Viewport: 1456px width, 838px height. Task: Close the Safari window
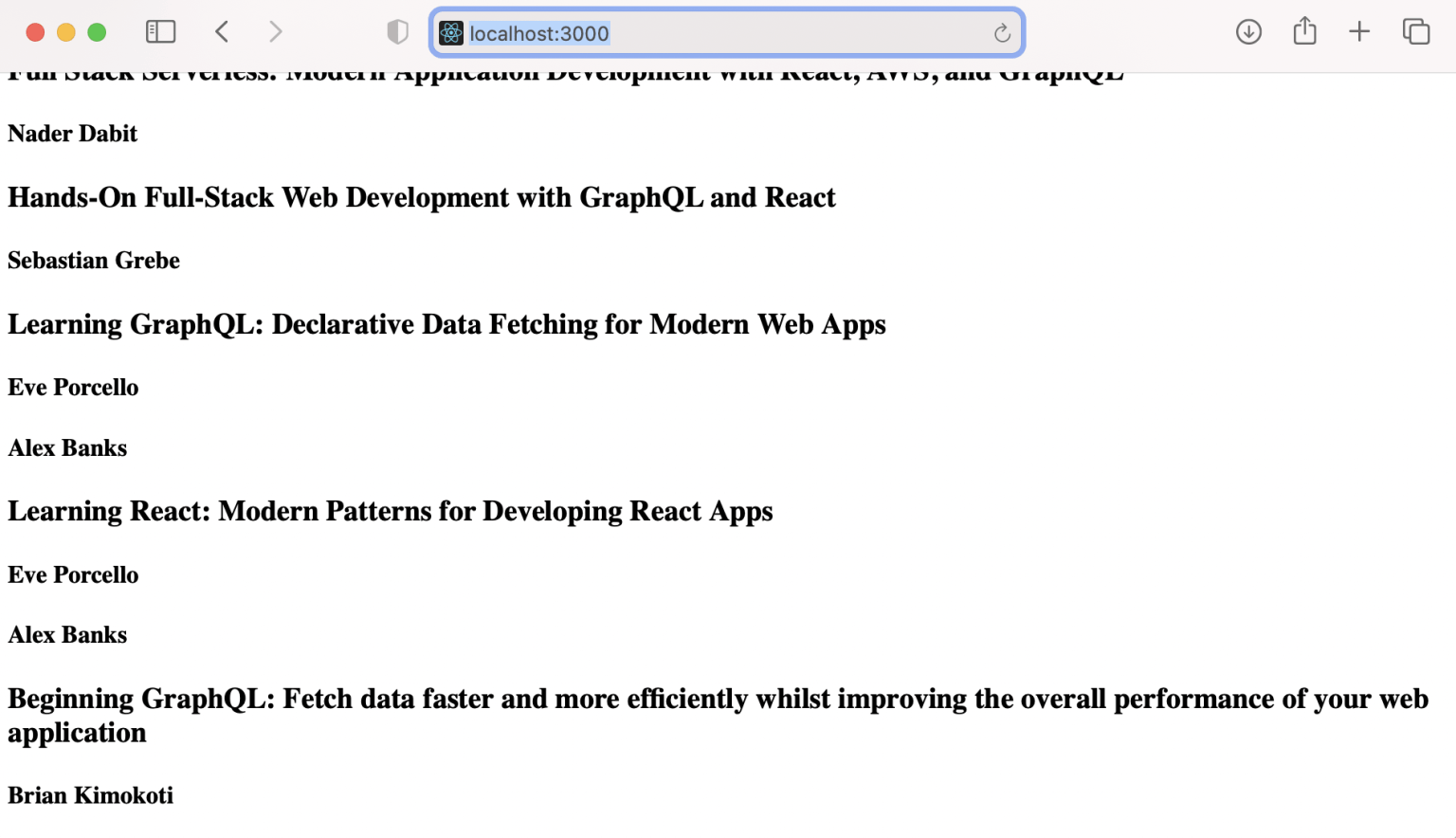(x=35, y=32)
